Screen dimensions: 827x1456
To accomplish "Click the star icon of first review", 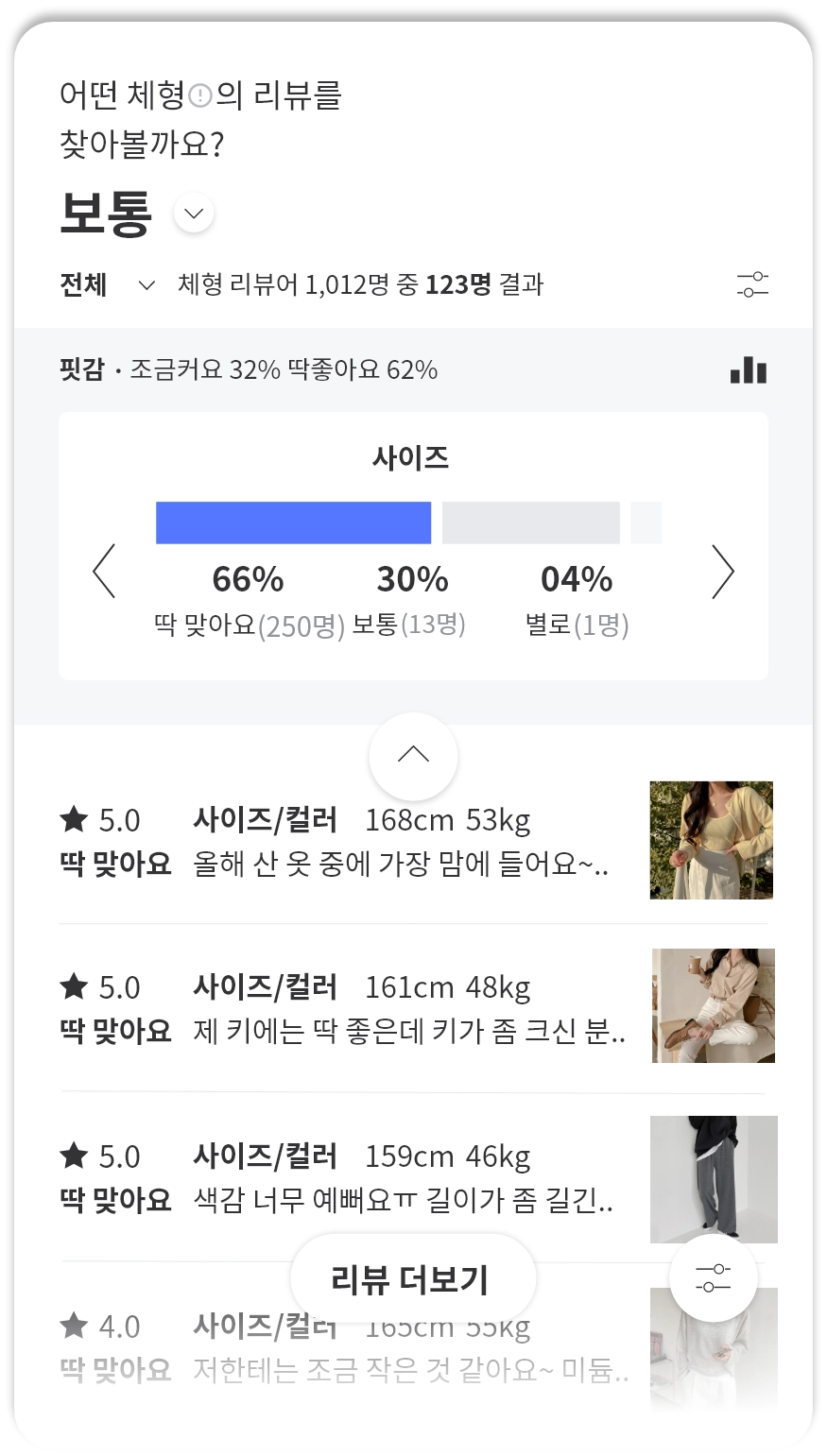I will 74,820.
